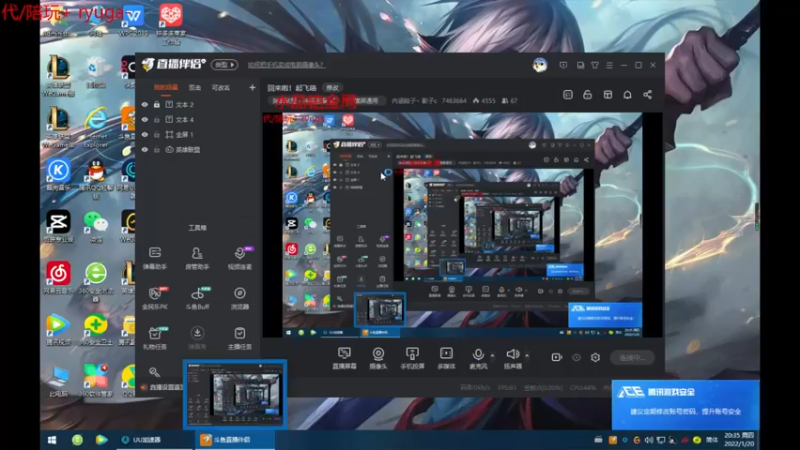Viewport: 800px width, 450px height.
Task: Open the 视频连麦 tool
Action: pos(239,258)
